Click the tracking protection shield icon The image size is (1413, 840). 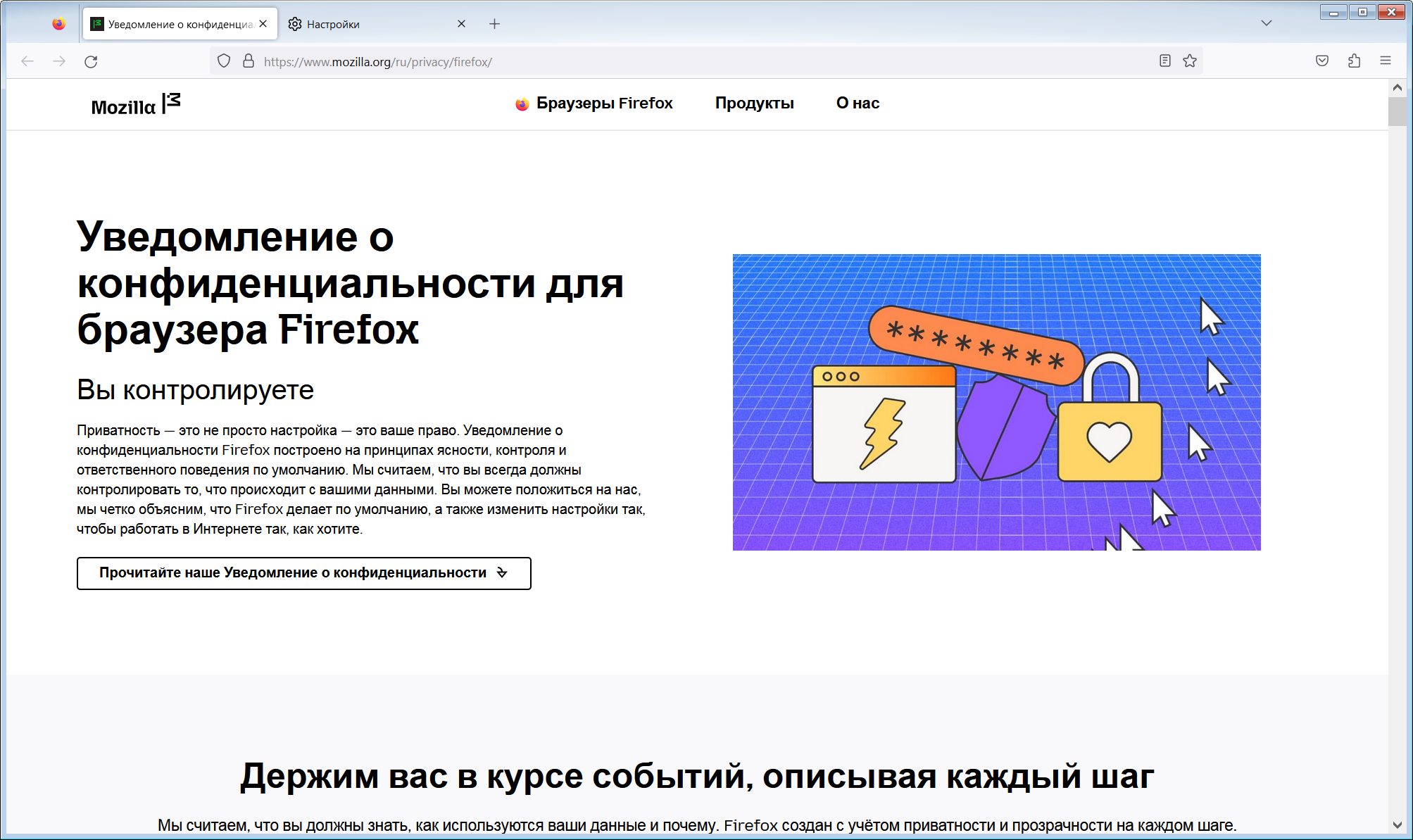224,61
